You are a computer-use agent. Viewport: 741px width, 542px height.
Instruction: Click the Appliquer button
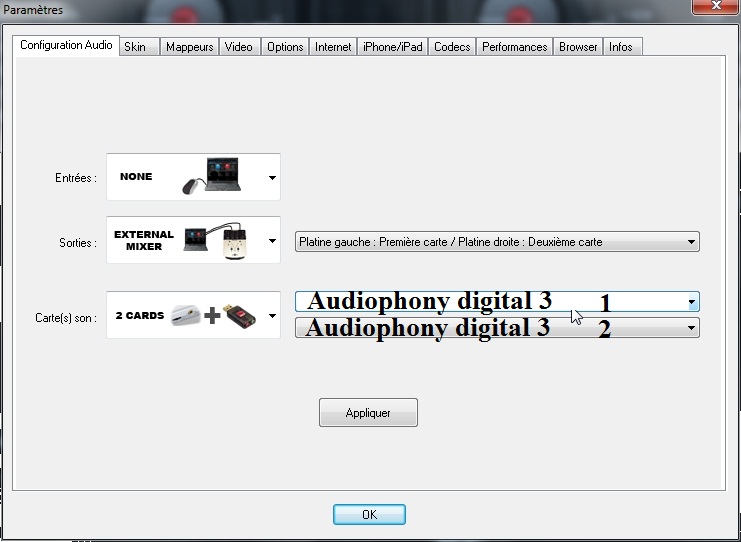coord(368,413)
